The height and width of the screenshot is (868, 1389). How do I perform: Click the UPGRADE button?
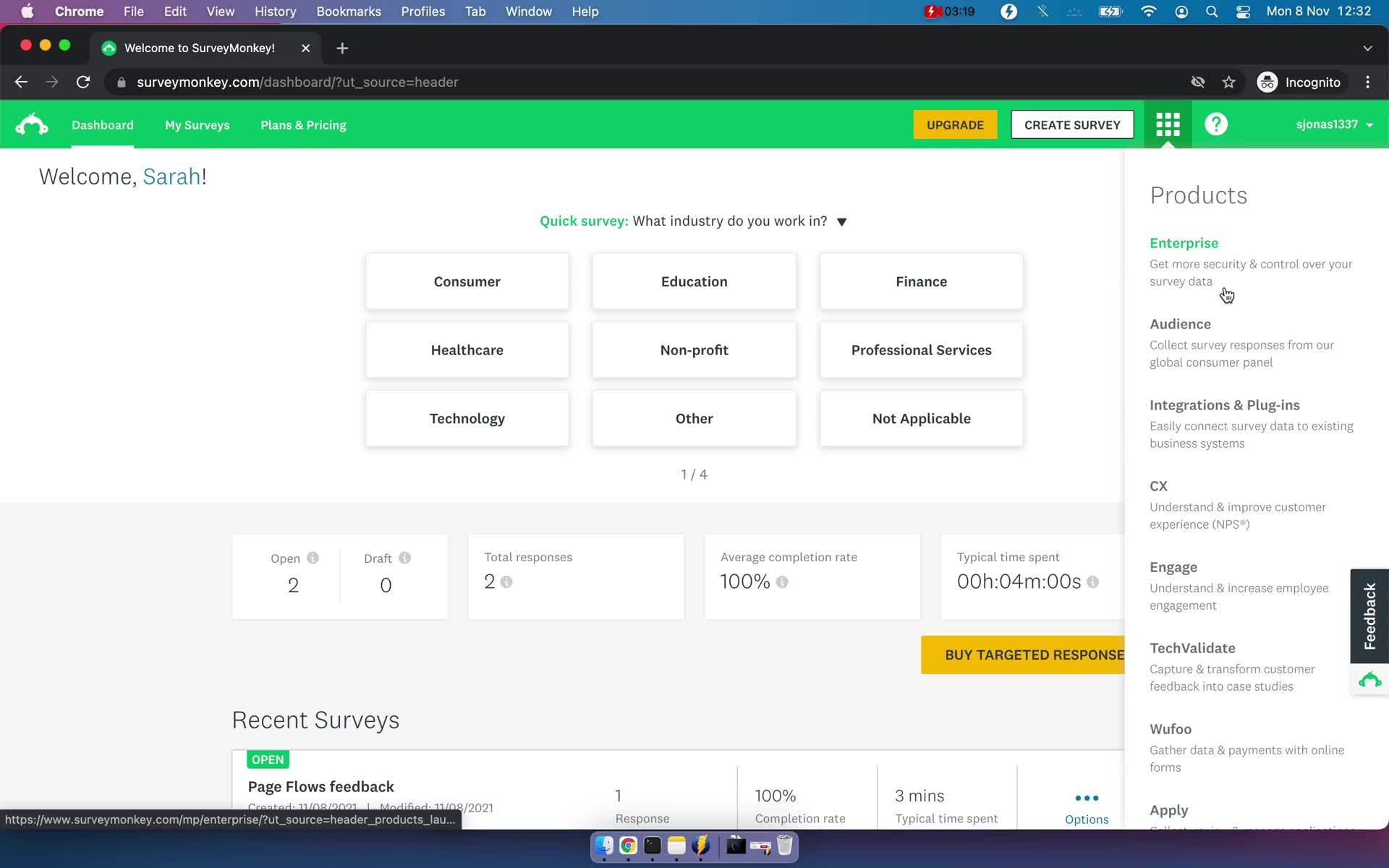tap(955, 124)
